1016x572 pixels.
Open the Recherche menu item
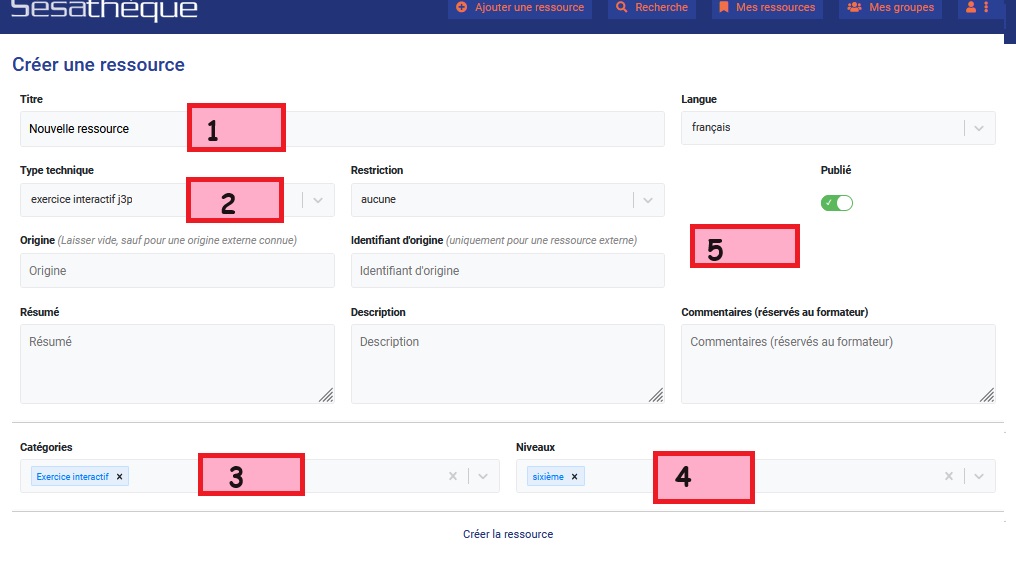pos(652,8)
